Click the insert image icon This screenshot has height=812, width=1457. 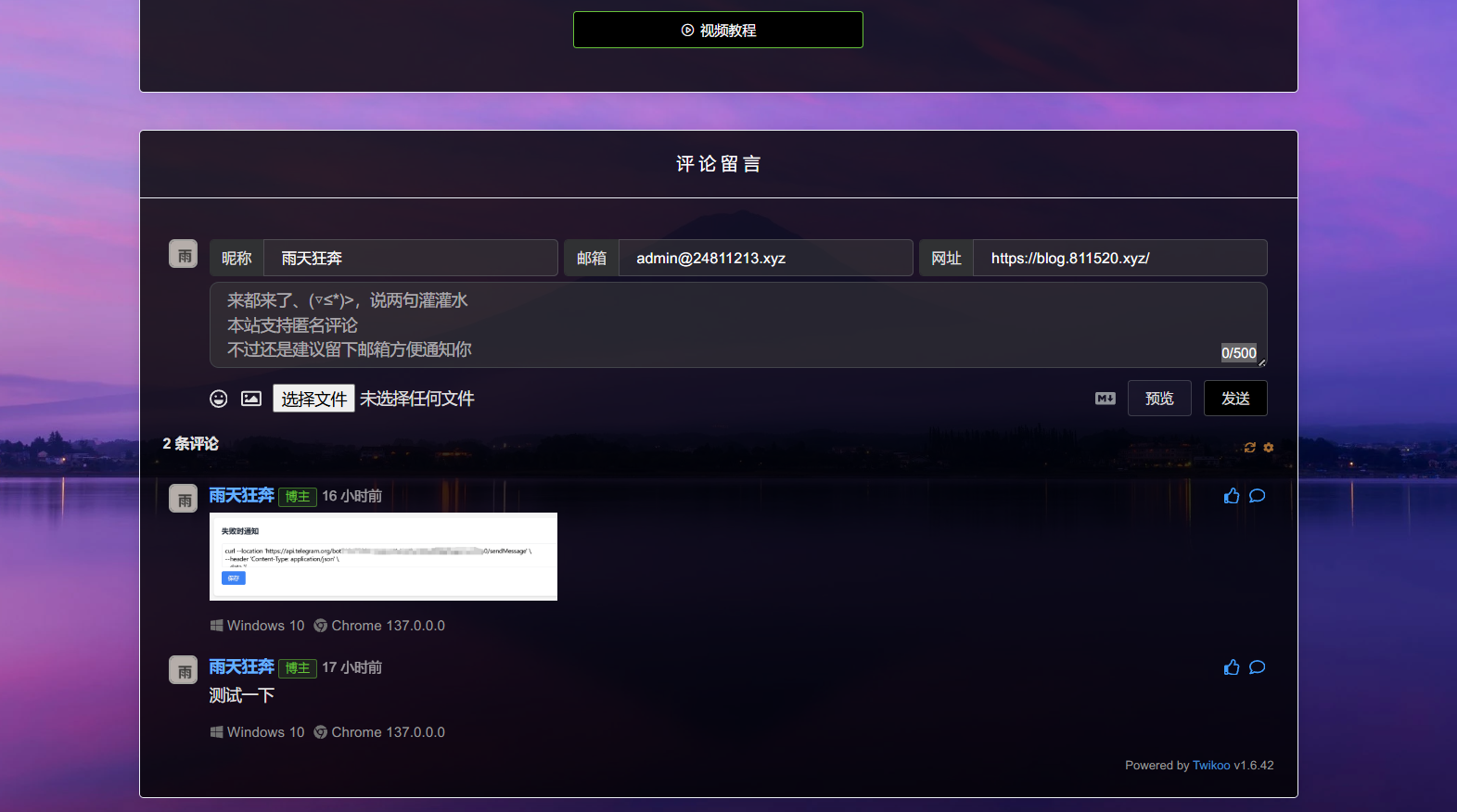click(251, 399)
